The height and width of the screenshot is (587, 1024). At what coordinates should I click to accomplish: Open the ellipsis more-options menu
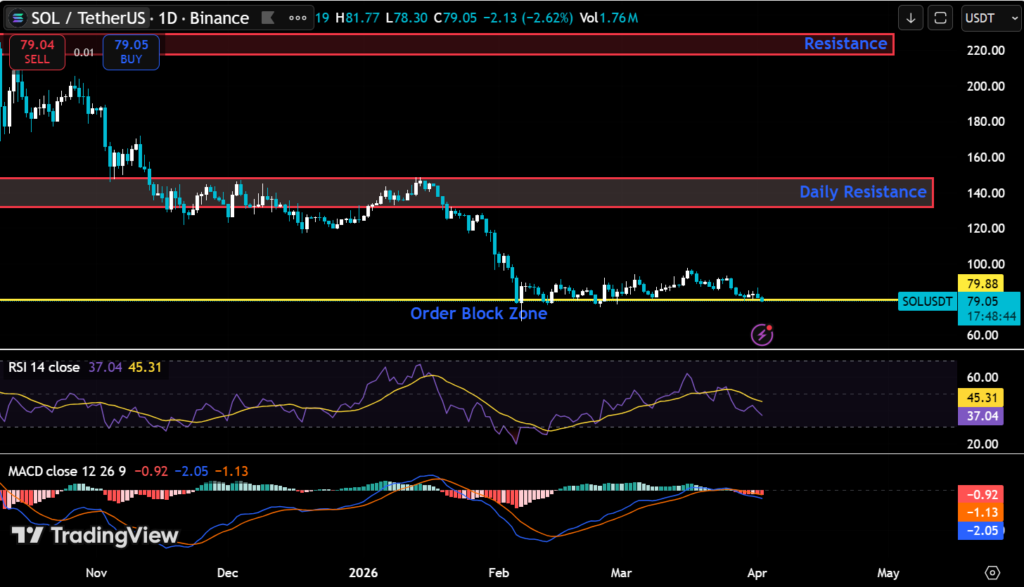[x=297, y=17]
